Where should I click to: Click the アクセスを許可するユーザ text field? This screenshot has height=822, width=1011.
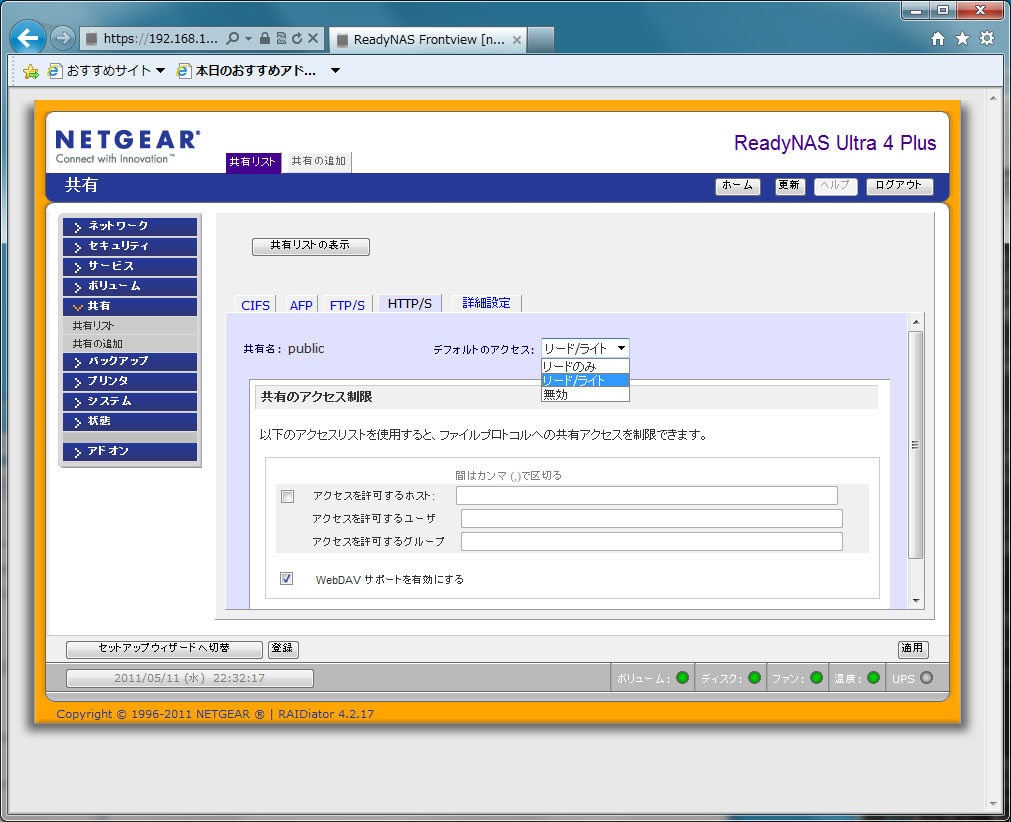coord(651,518)
